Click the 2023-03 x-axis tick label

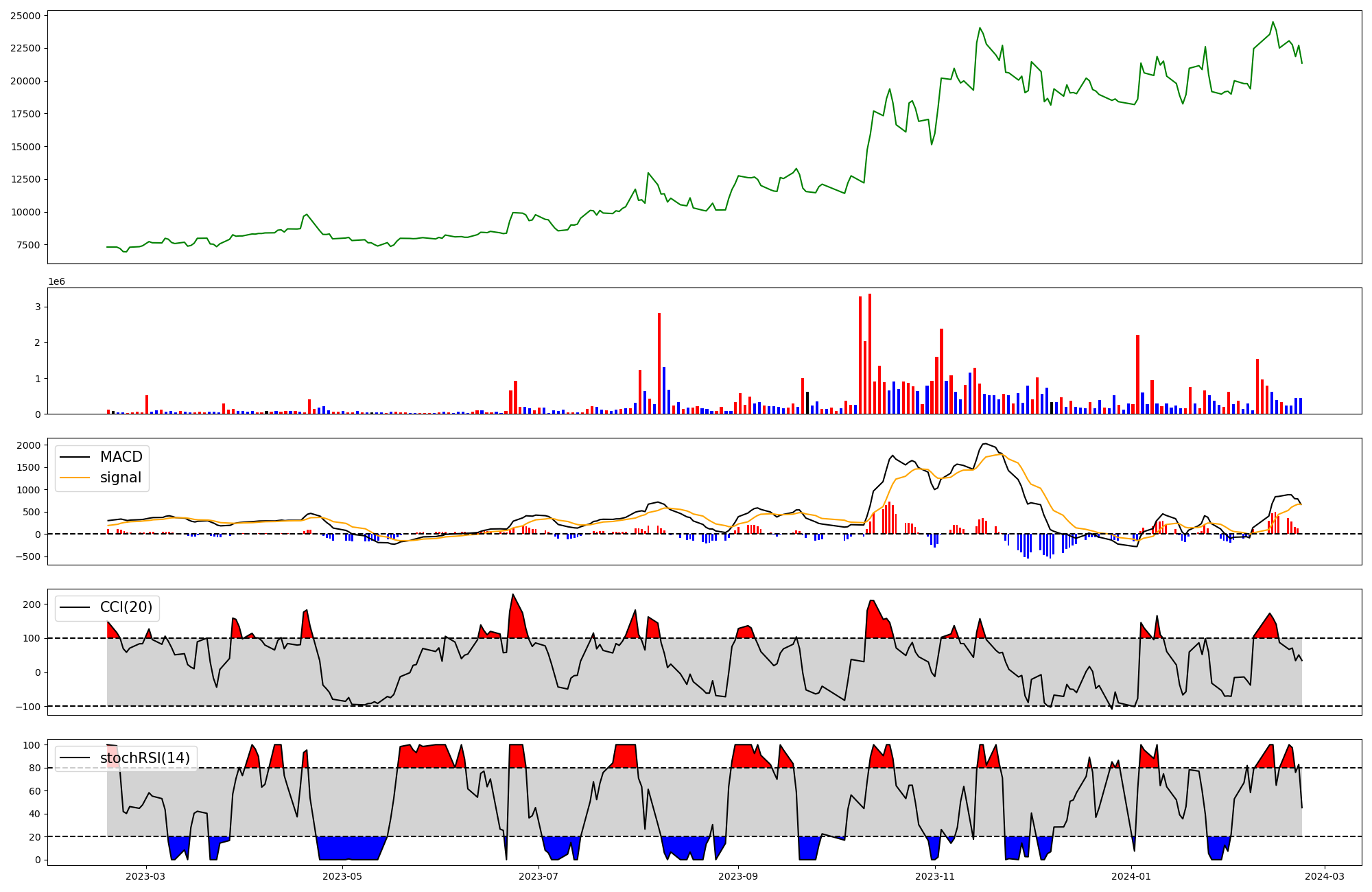pos(145,876)
